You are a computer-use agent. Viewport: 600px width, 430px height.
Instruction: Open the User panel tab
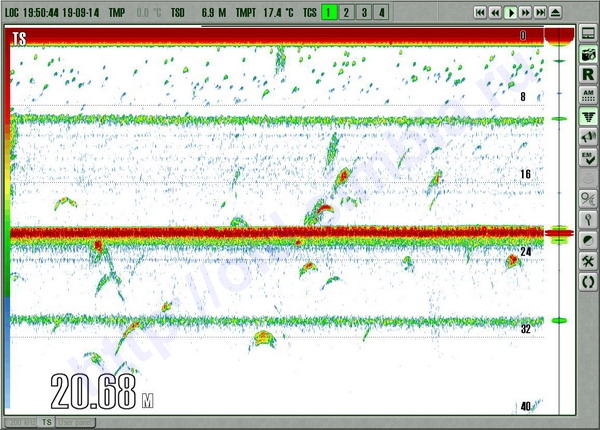click(76, 423)
